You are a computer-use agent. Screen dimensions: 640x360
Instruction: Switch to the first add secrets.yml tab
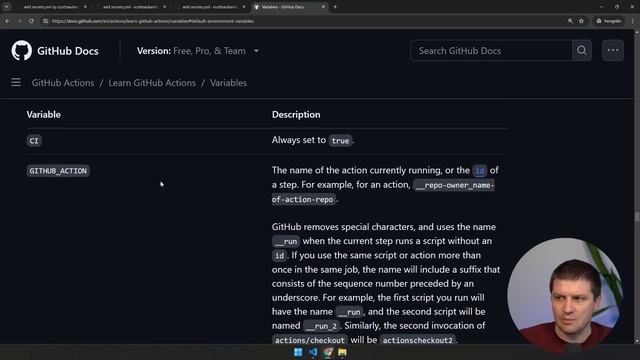click(51, 7)
